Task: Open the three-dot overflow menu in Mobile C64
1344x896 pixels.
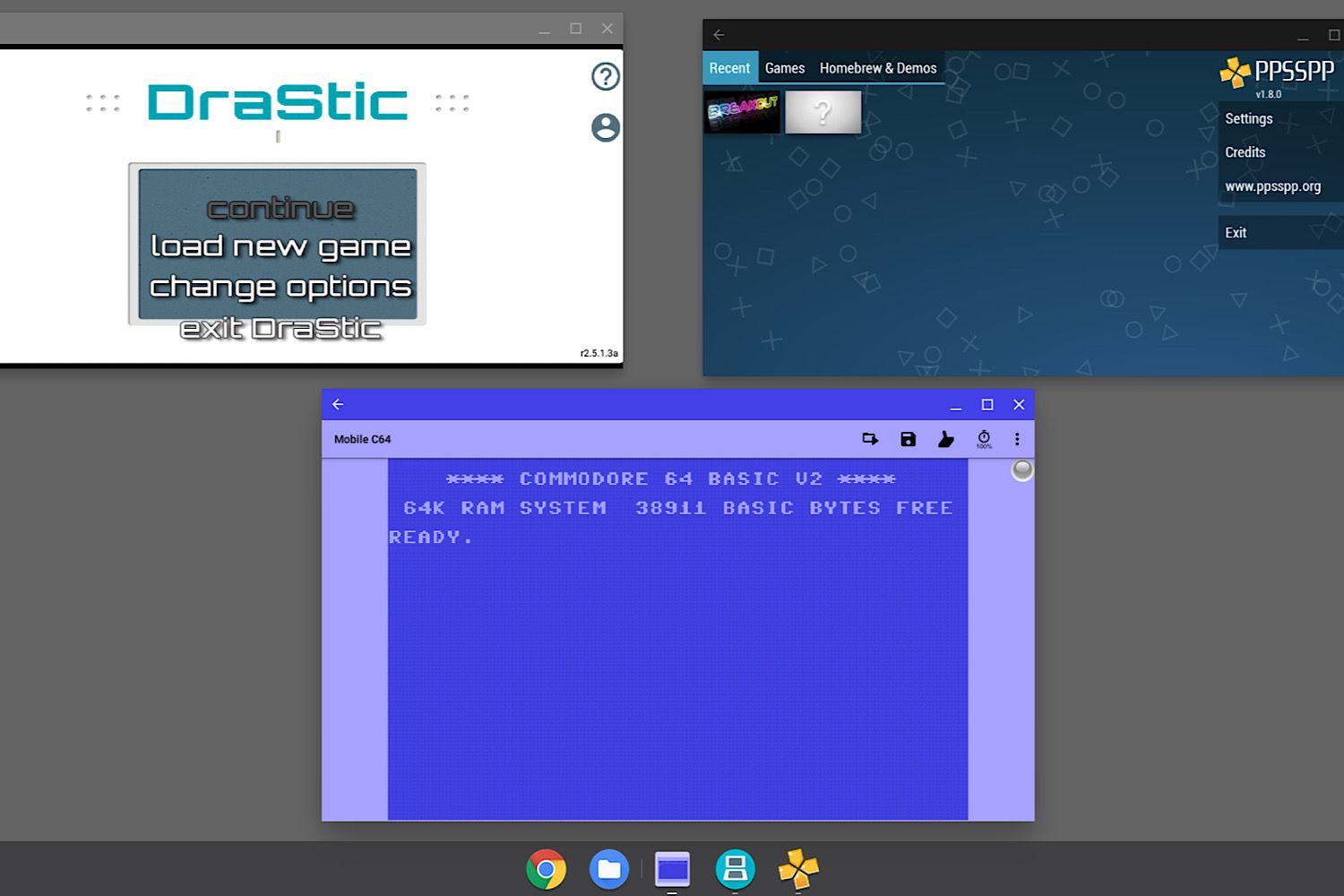Action: pyautogui.click(x=1017, y=439)
